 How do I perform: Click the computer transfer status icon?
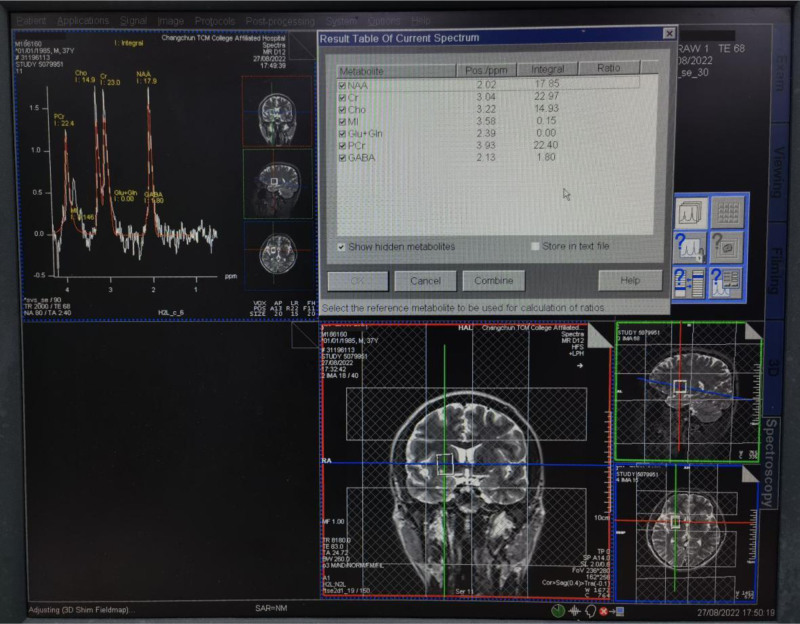click(x=618, y=611)
